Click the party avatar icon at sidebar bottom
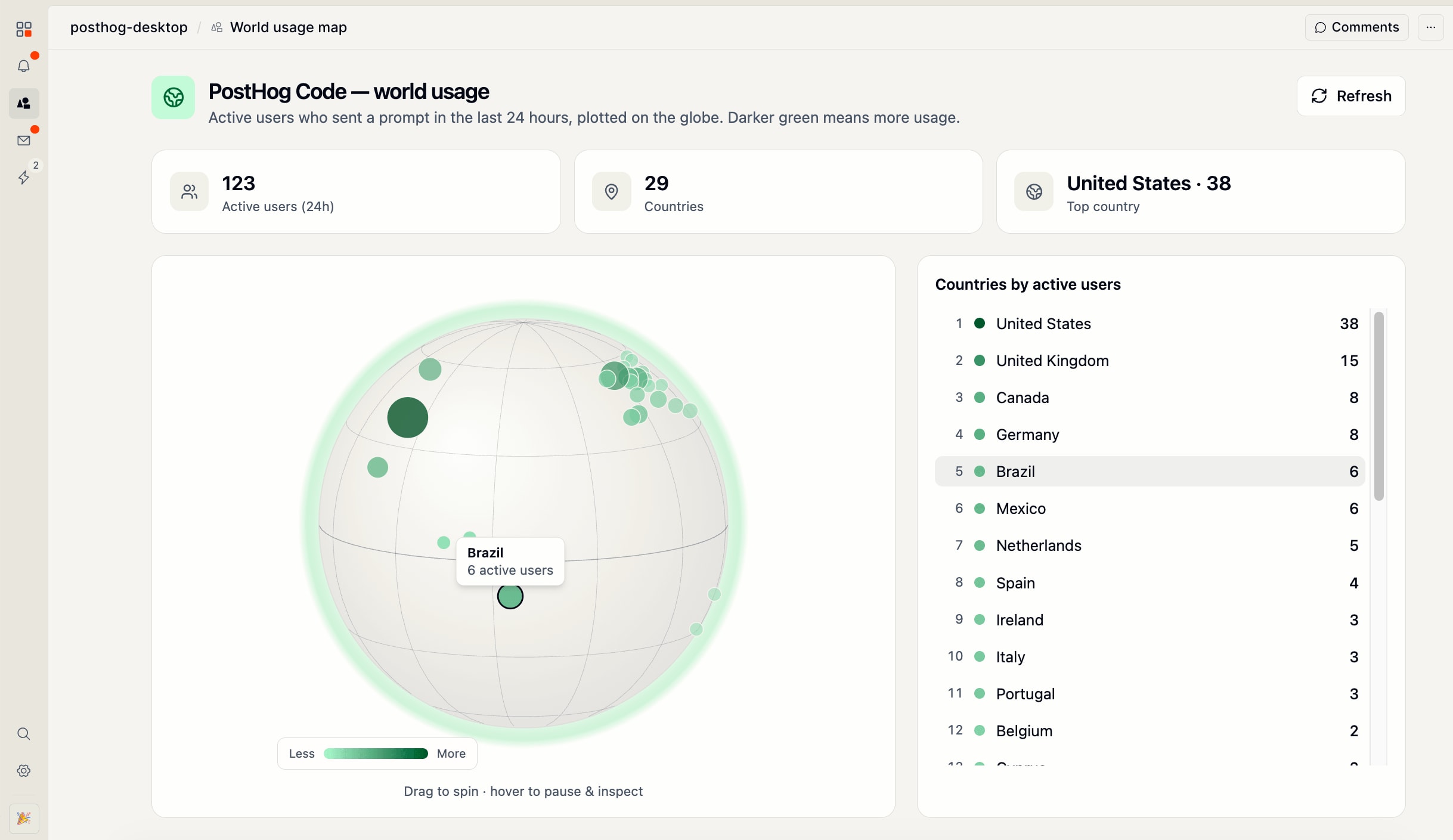 point(24,819)
